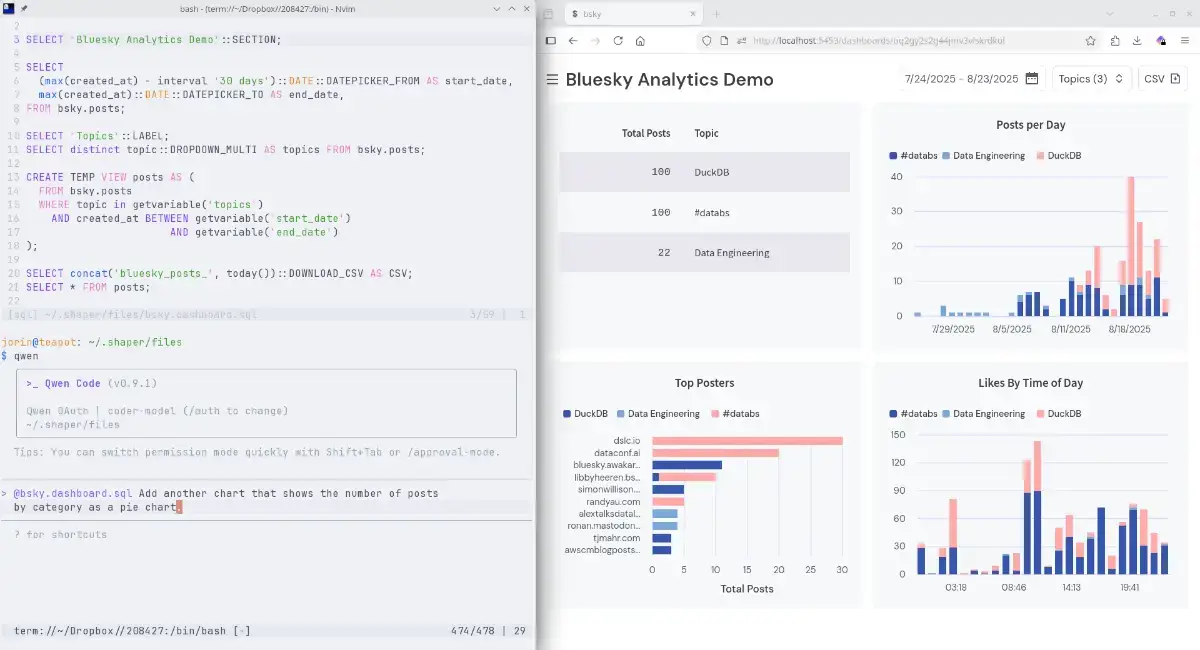Download the CSV file
Viewport: 1200px width, 650px height.
coord(1162,79)
